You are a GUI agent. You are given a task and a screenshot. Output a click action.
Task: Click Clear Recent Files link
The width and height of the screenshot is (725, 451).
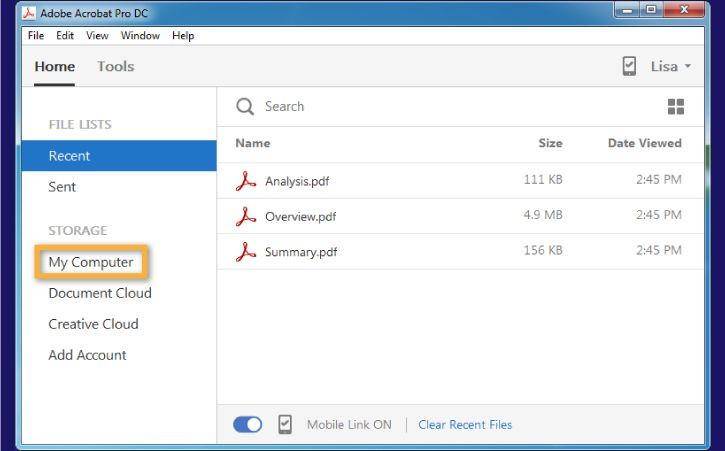click(465, 425)
